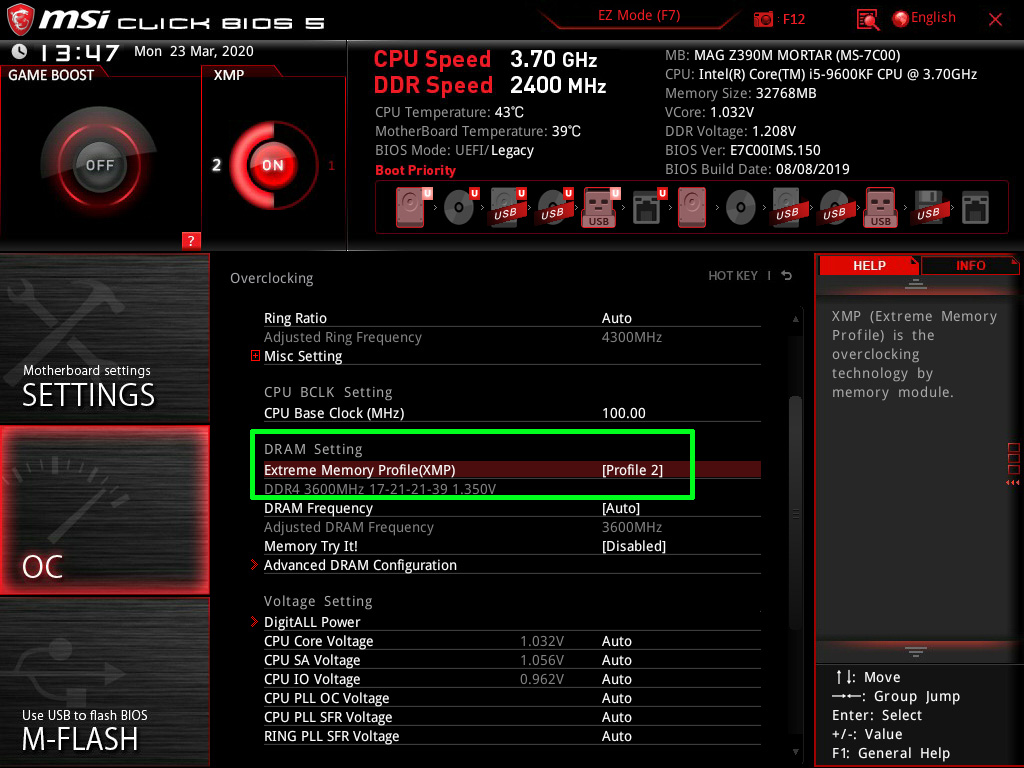Image resolution: width=1024 pixels, height=768 pixels.
Task: Click the settings list scroll up arrow
Action: (x=795, y=319)
